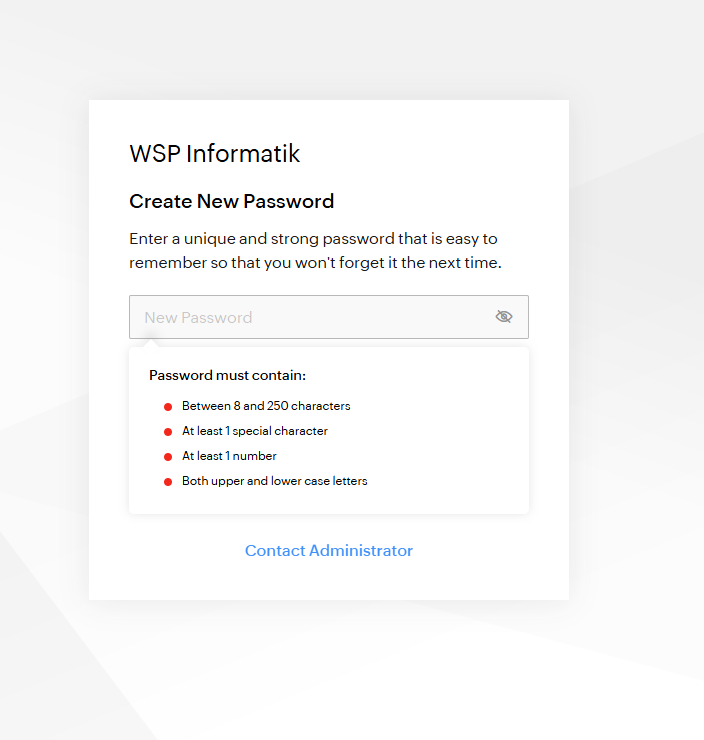Click the "Password must contain:" label
This screenshot has height=740, width=704.
227,376
